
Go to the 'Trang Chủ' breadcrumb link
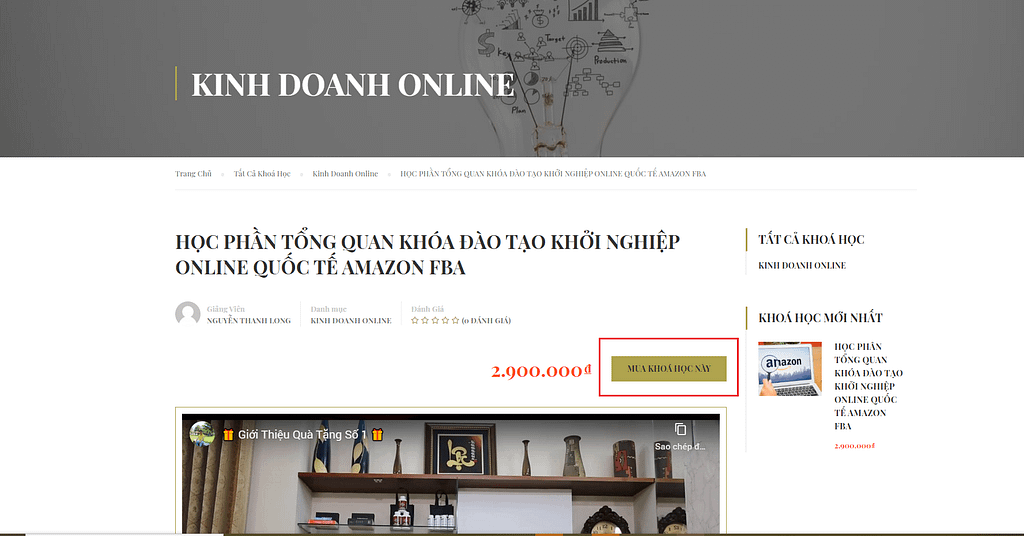point(193,174)
